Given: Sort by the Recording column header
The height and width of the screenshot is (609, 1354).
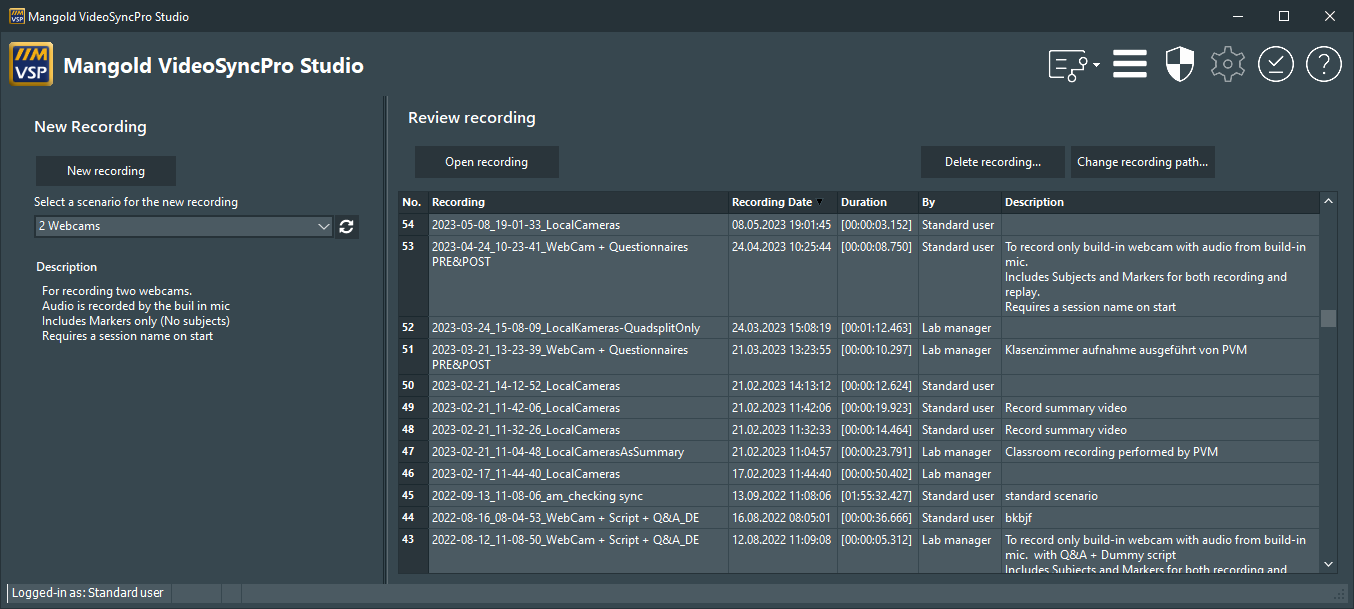Looking at the screenshot, I should click(x=579, y=202).
